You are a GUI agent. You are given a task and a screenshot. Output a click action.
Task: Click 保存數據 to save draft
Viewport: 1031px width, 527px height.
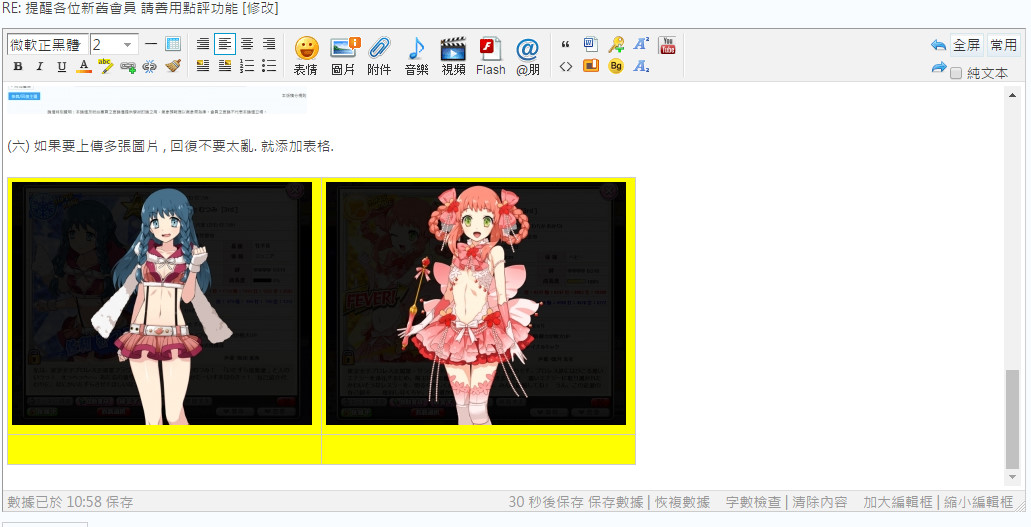click(616, 502)
